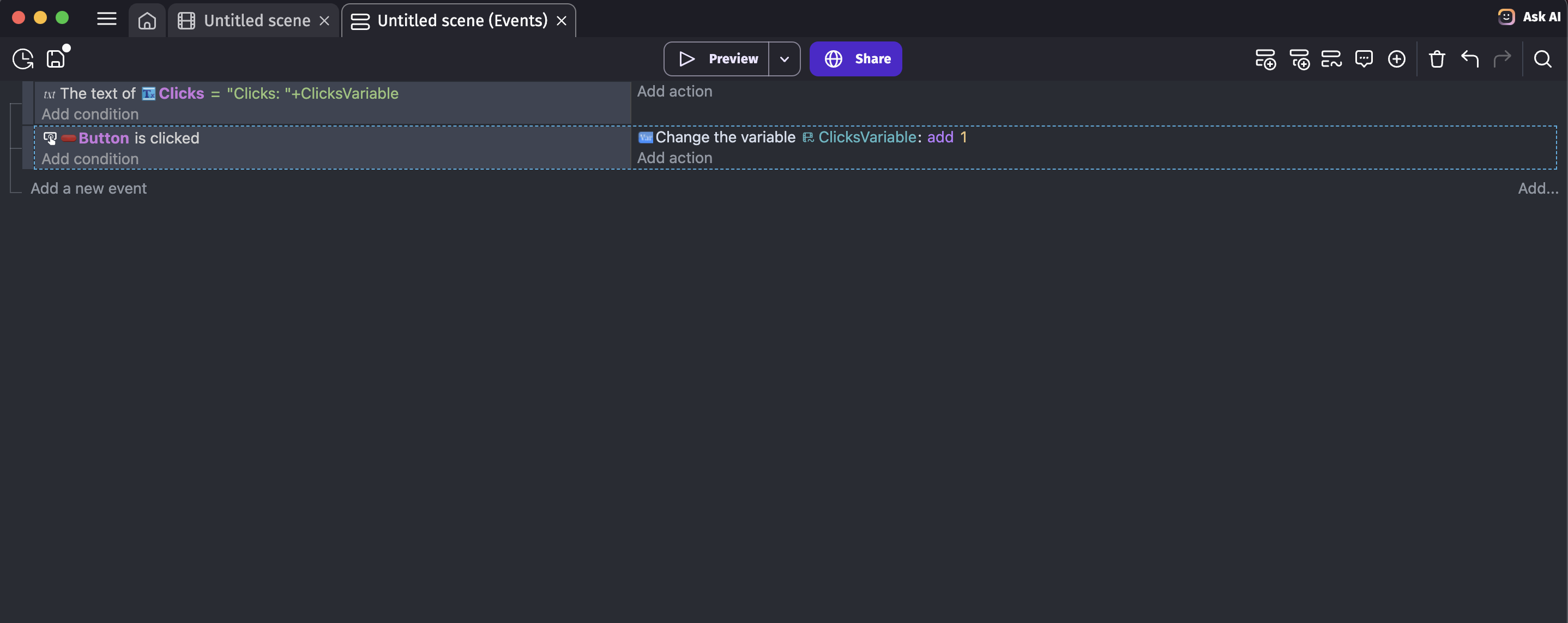This screenshot has width=1568, height=623.
Task: Expand the Preview options dropdown arrow
Action: [x=784, y=59]
